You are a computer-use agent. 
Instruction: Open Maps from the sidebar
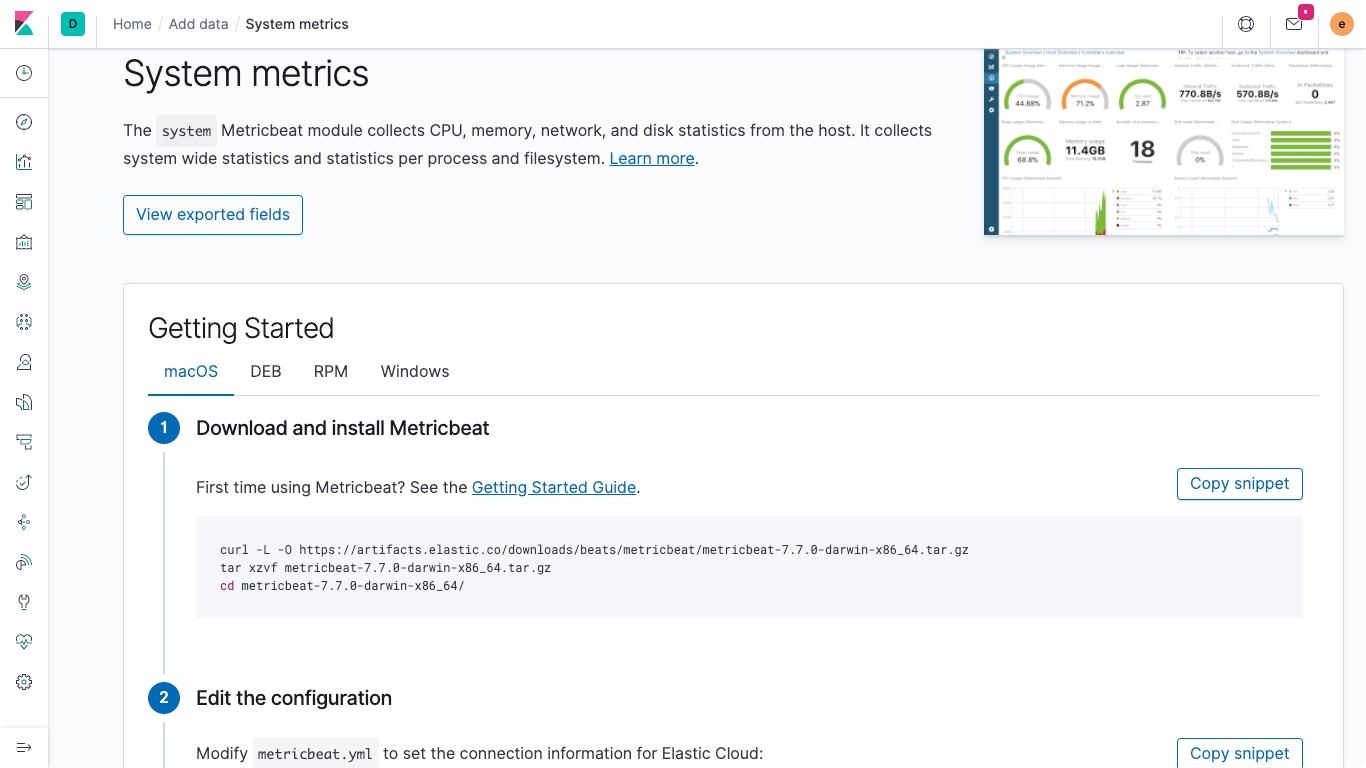coord(24,282)
